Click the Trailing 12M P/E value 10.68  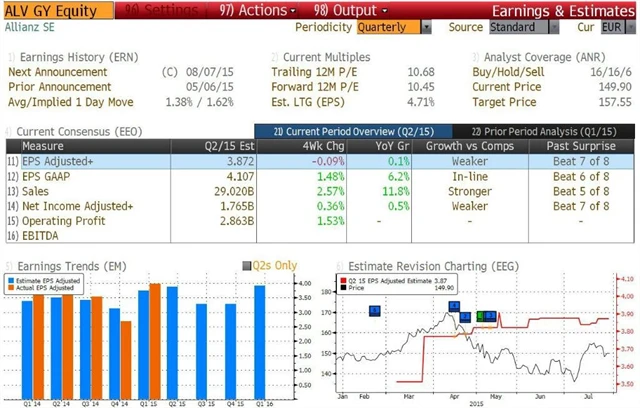pyautogui.click(x=421, y=72)
